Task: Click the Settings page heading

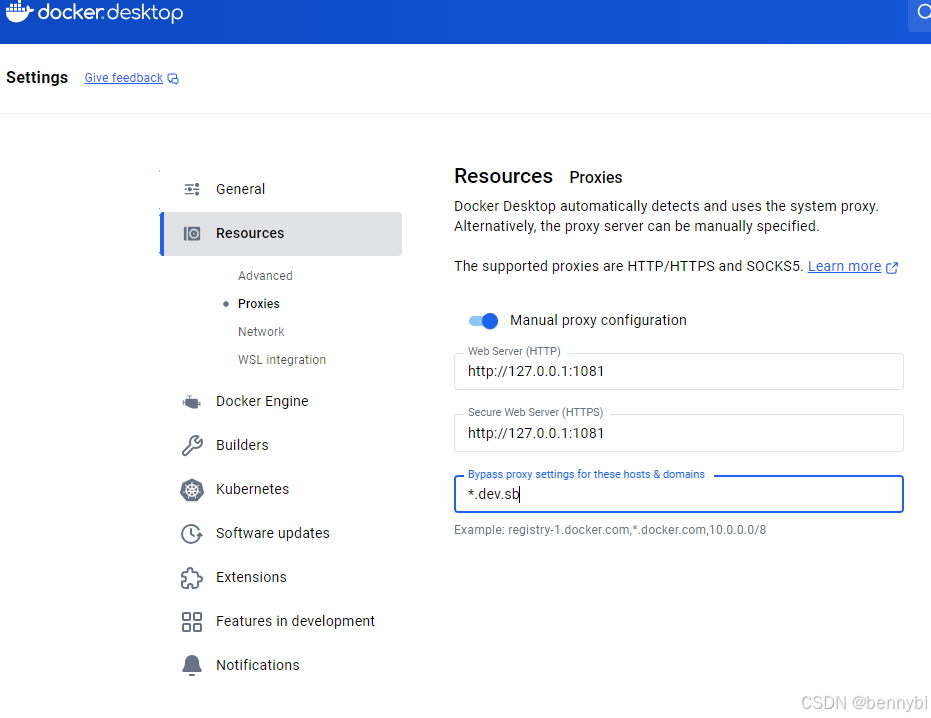Action: click(x=37, y=78)
